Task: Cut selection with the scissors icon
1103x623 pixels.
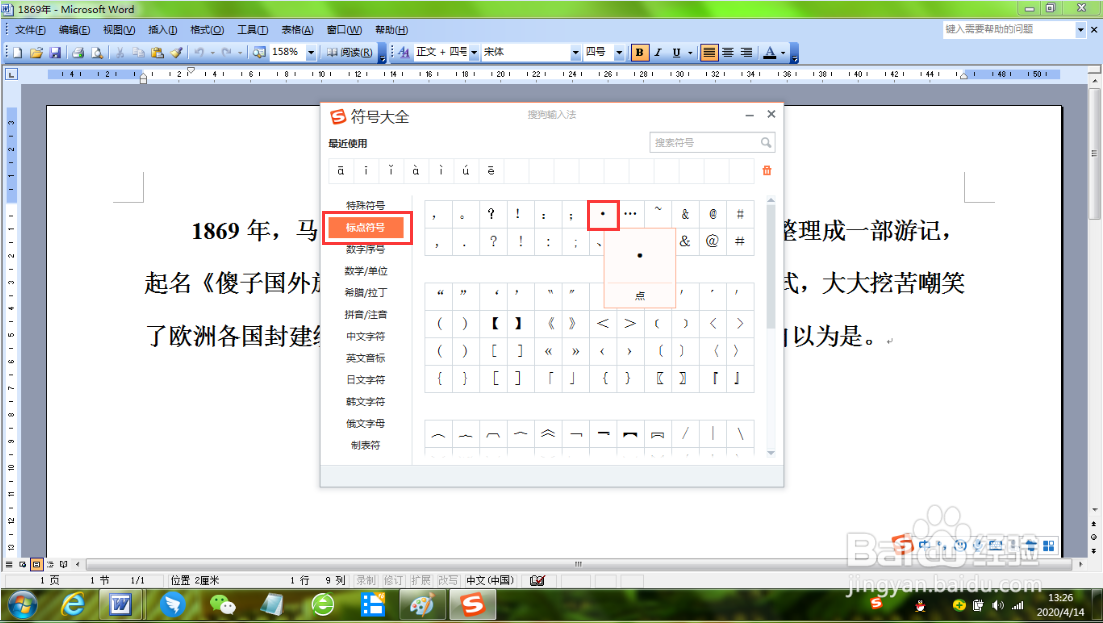Action: [x=120, y=53]
